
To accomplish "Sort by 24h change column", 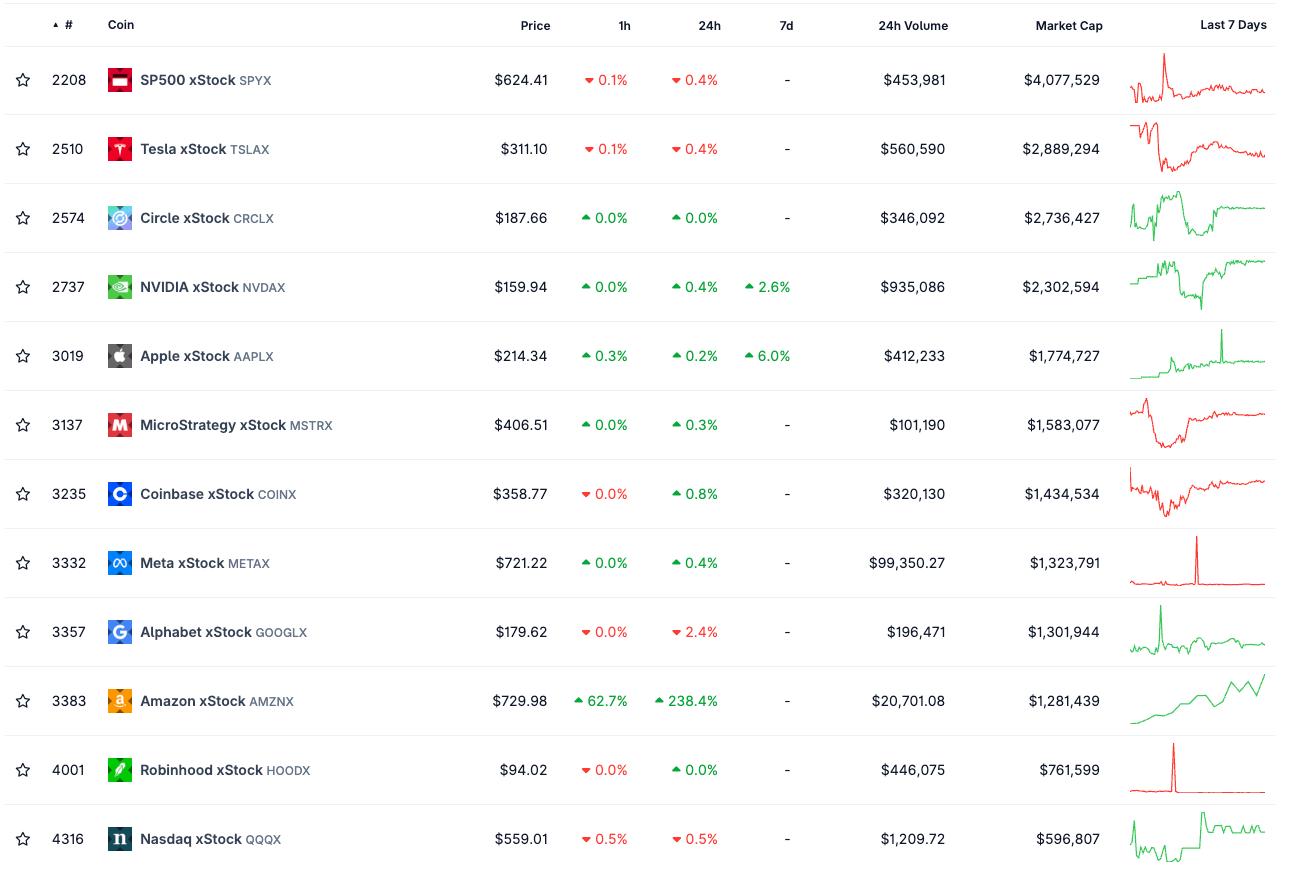I will pyautogui.click(x=709, y=26).
